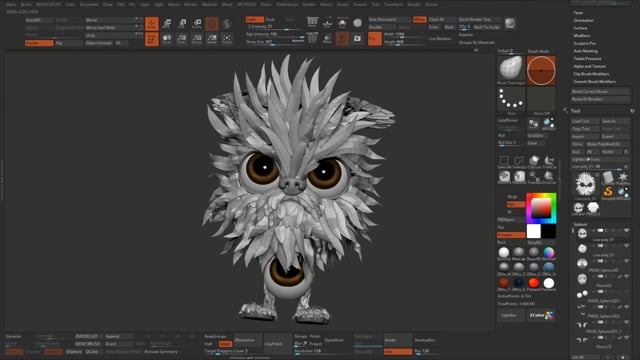The image size is (640, 360).
Task: Click the ZRemesher button
Action: pyautogui.click(x=247, y=340)
